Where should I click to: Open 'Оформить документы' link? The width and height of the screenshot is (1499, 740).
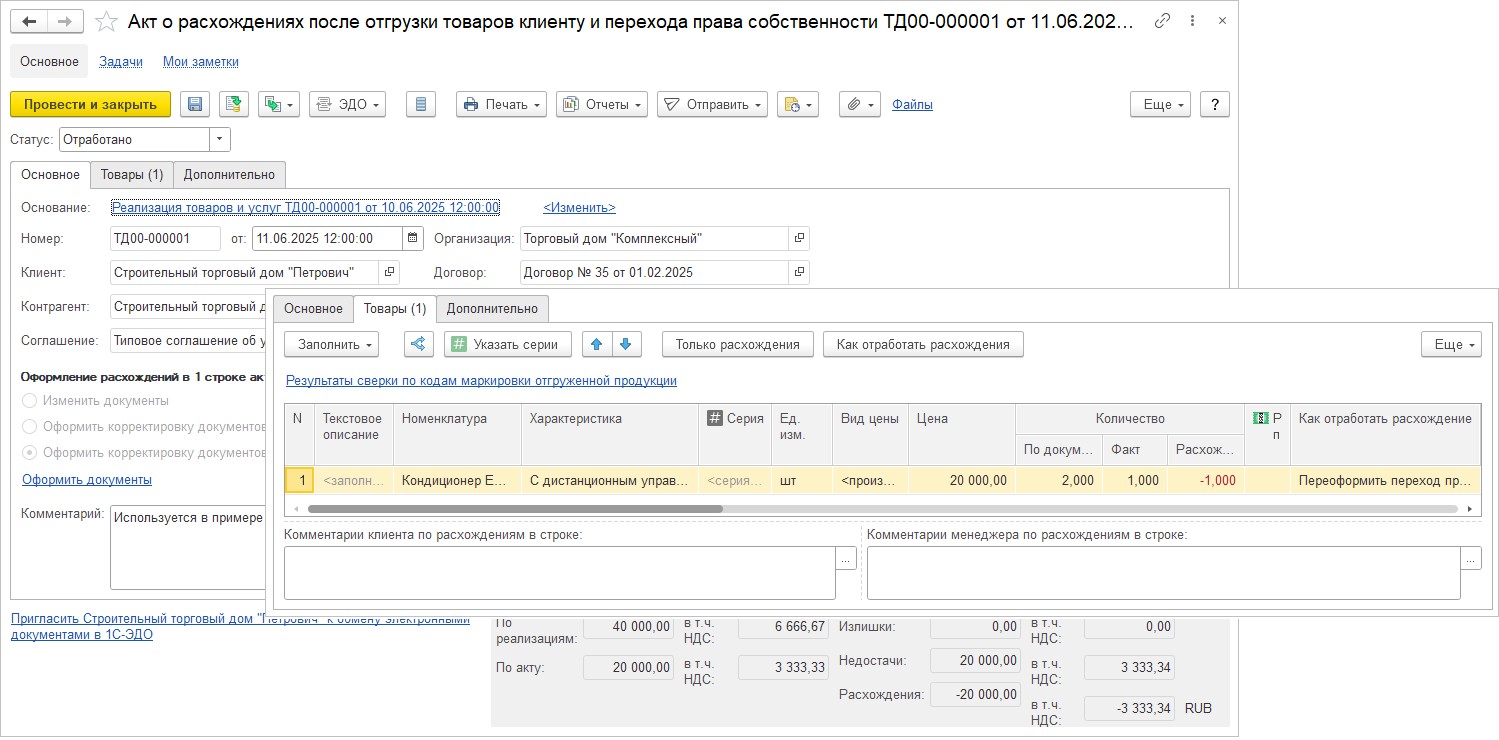(87, 479)
